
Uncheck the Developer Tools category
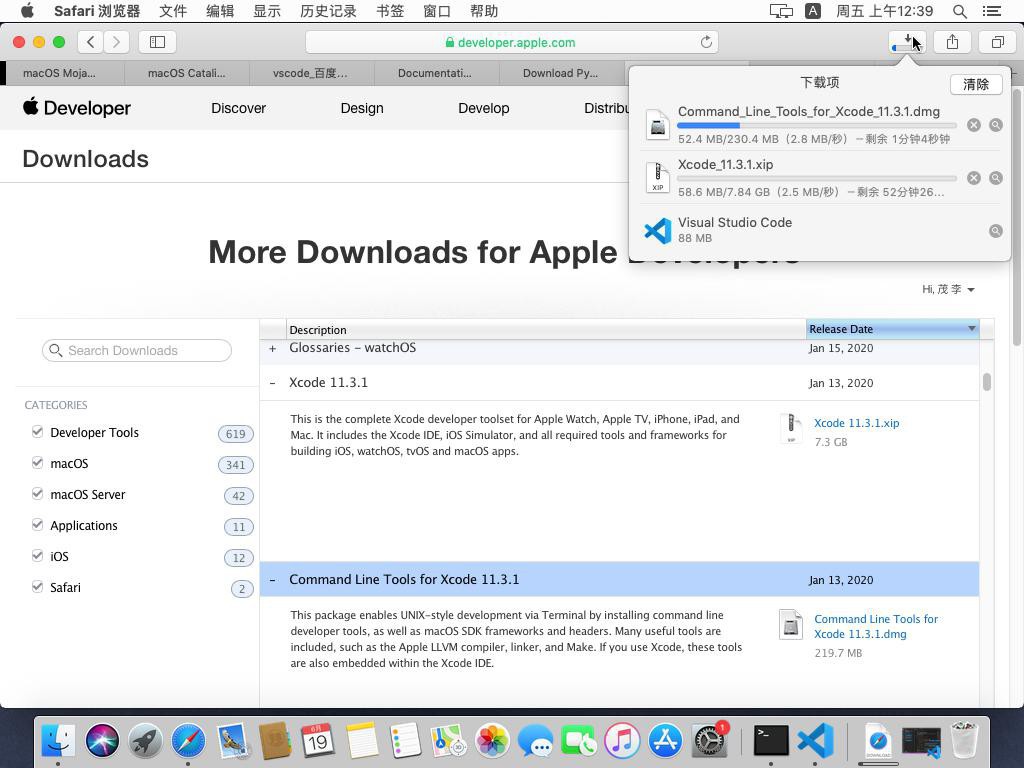coord(37,432)
